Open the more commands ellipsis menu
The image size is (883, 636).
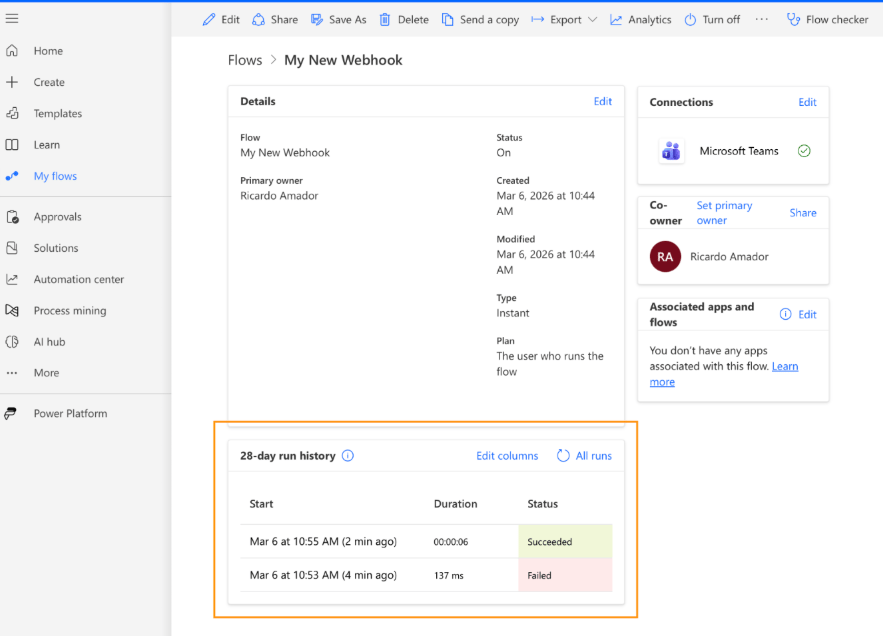click(762, 19)
